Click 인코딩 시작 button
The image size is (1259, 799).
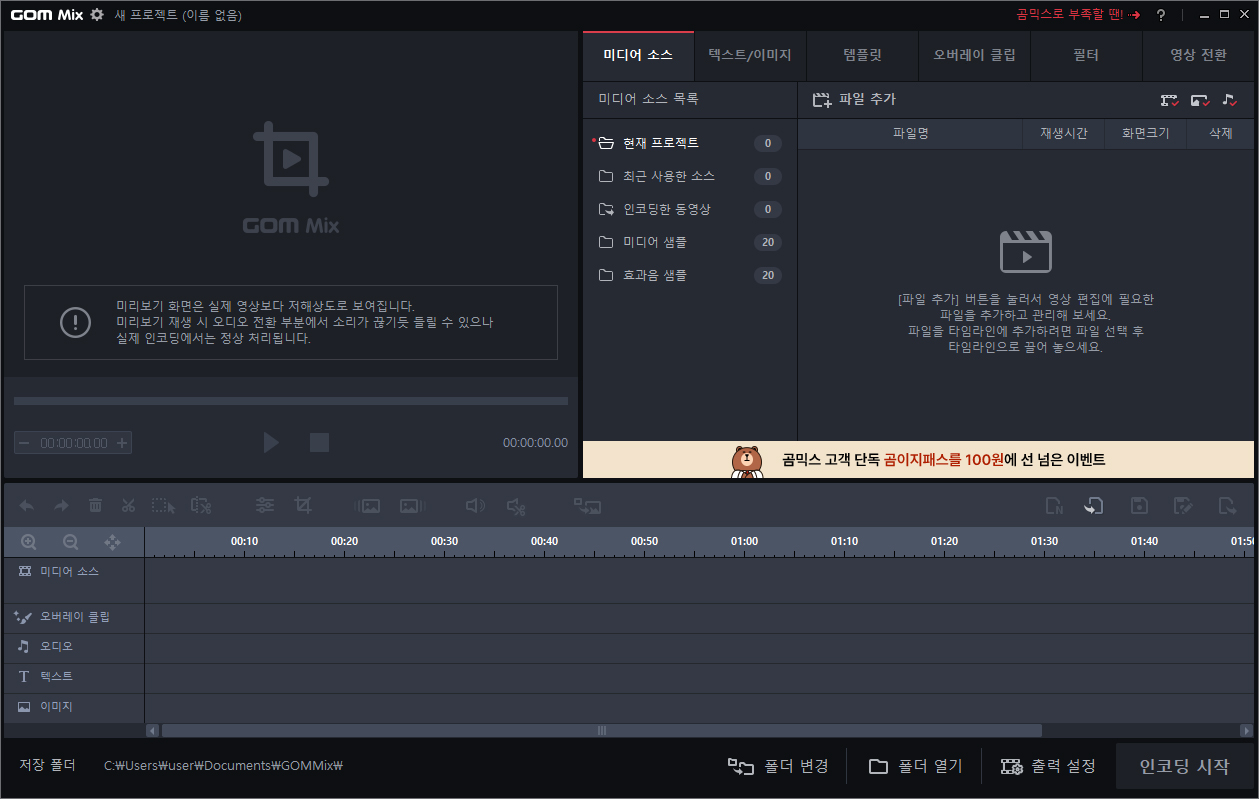1185,767
